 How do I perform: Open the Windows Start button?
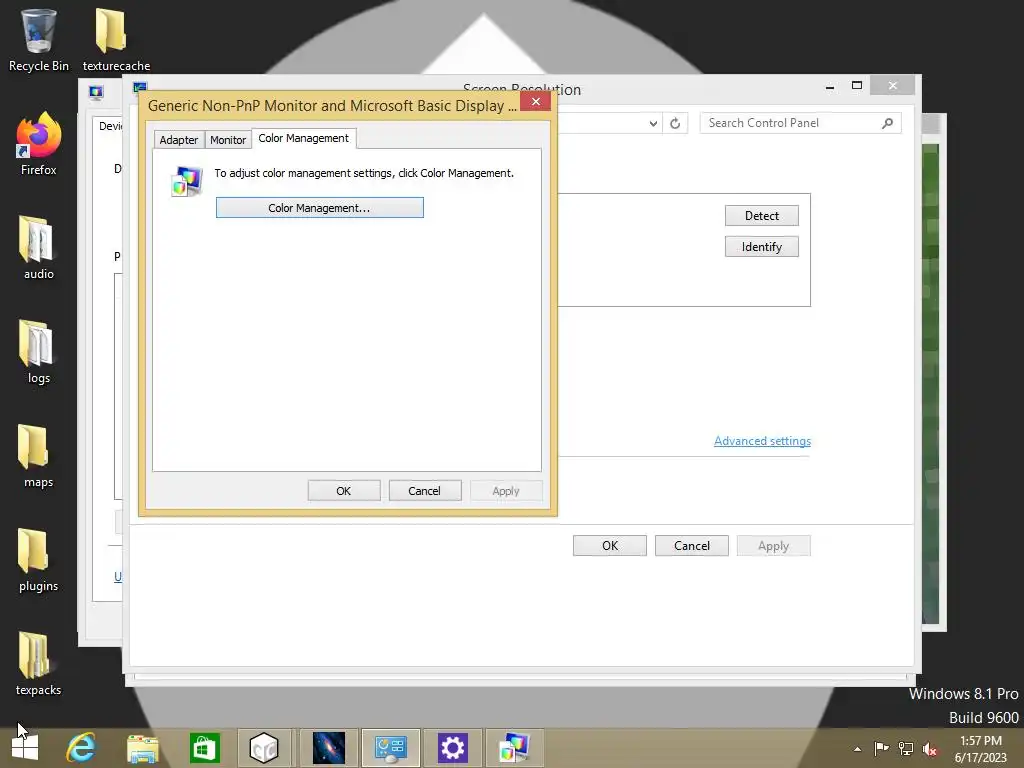[x=25, y=748]
